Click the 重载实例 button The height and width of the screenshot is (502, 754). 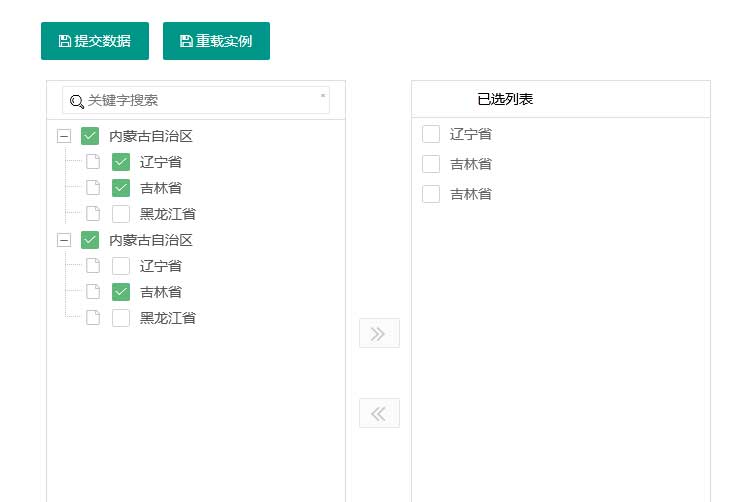216,41
